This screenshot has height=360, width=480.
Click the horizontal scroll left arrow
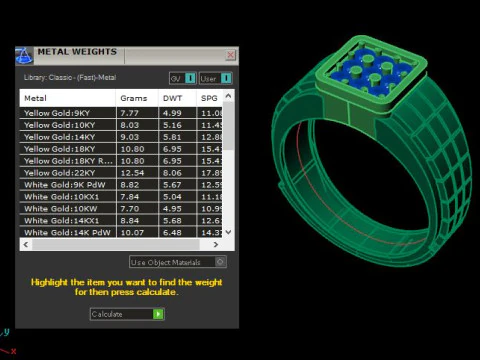pos(26,244)
